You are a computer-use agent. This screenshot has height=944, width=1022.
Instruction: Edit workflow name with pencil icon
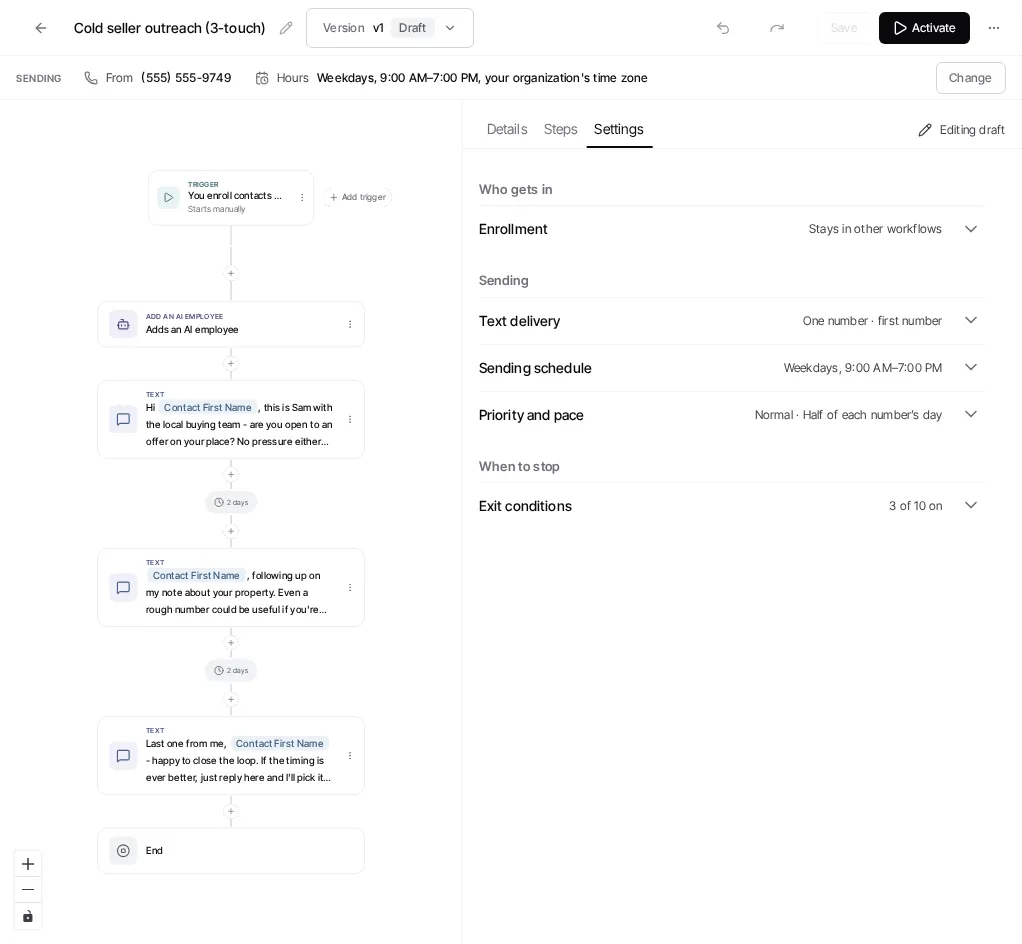(285, 28)
